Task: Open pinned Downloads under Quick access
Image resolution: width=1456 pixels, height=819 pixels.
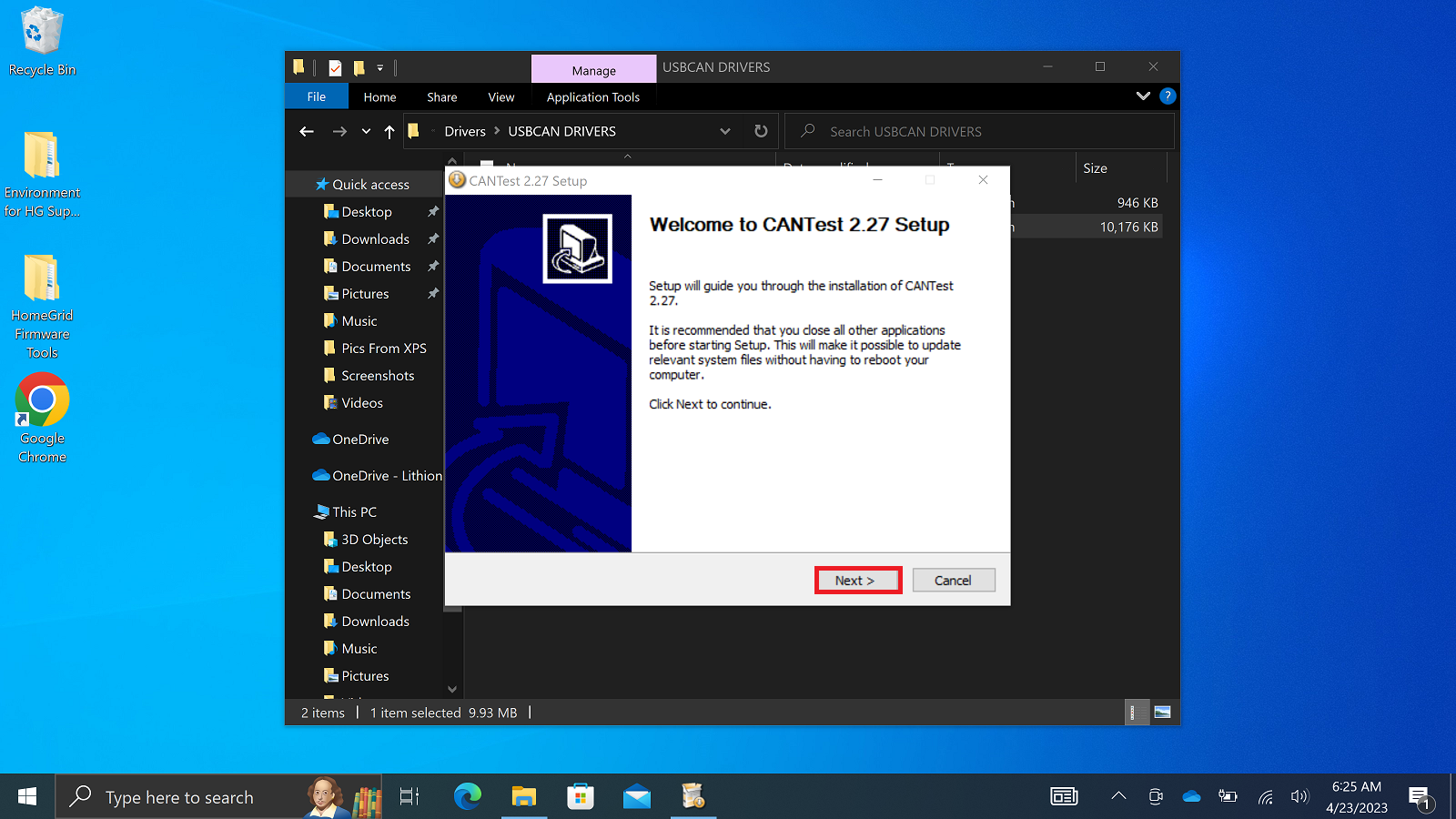Action: tap(375, 238)
